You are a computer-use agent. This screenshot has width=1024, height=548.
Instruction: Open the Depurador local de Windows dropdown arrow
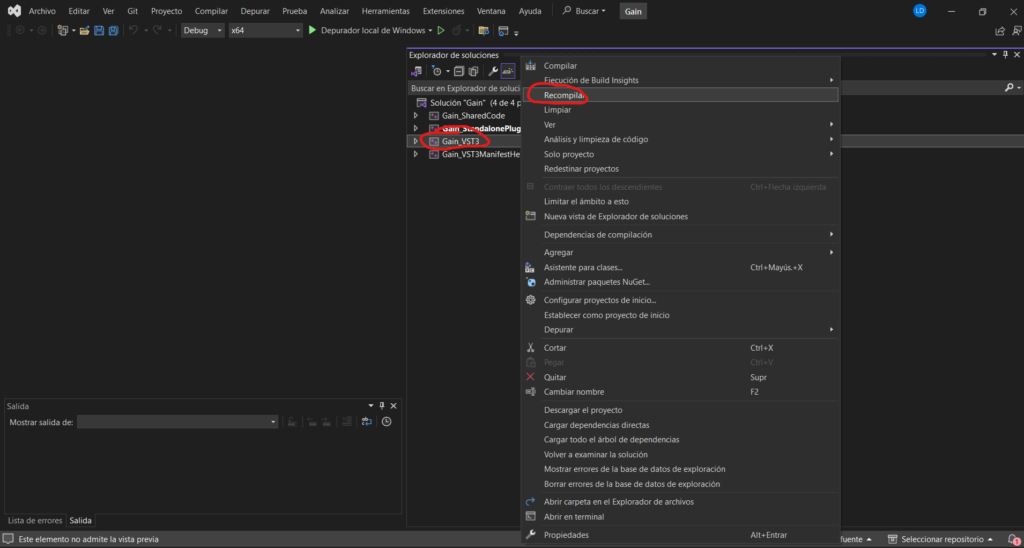point(430,31)
